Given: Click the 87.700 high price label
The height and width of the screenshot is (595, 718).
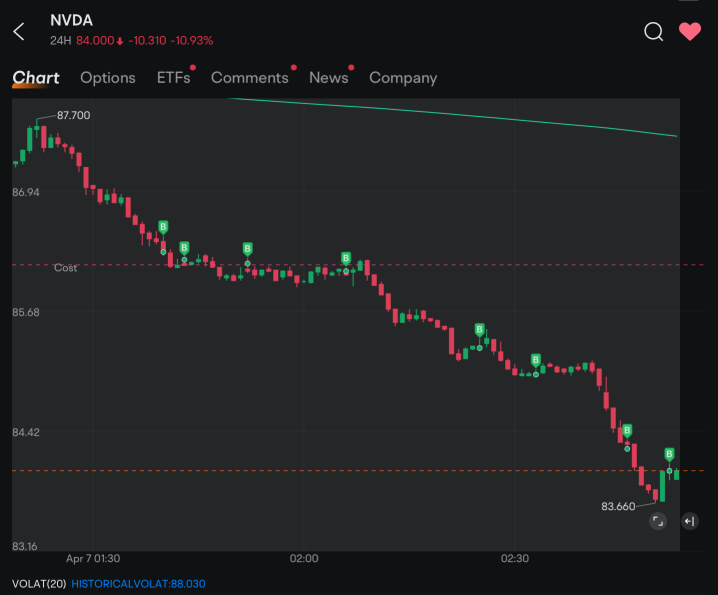Looking at the screenshot, I should [73, 115].
